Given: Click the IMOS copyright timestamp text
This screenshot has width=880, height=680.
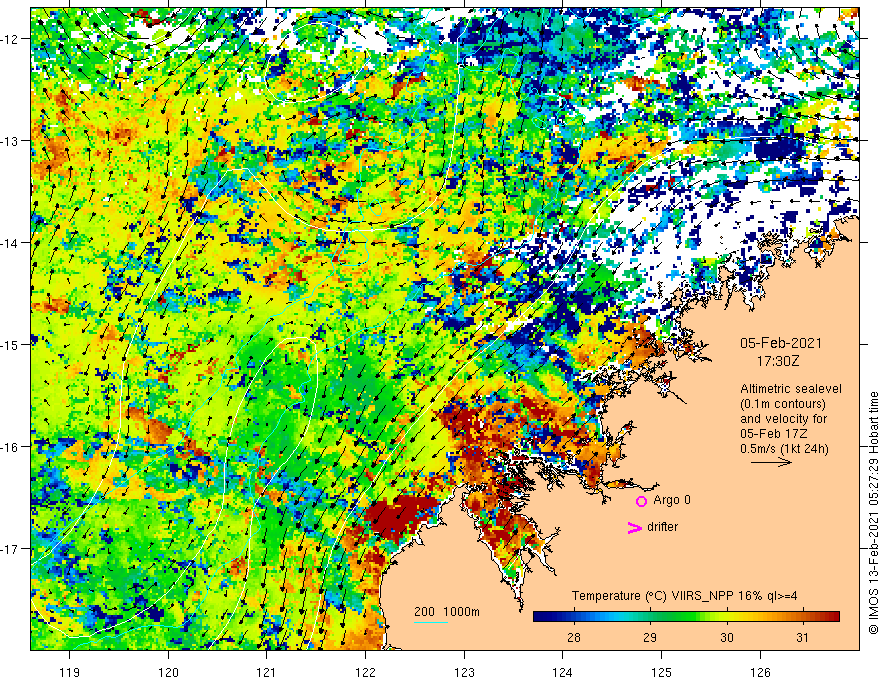Looking at the screenshot, I should (873, 513).
